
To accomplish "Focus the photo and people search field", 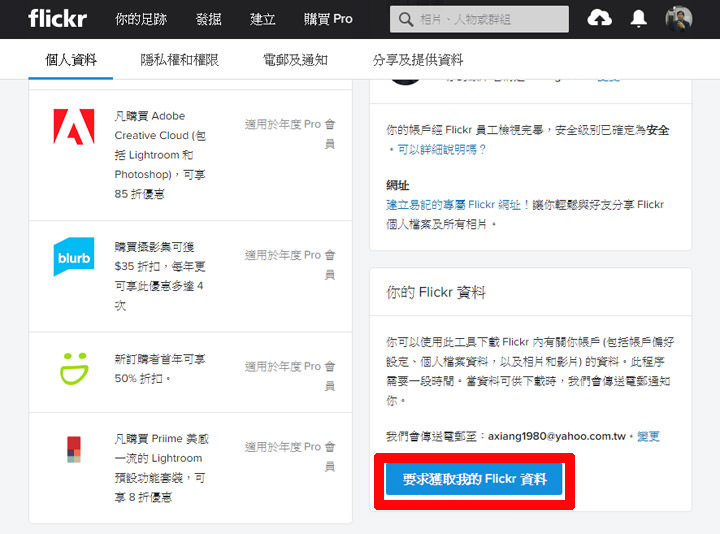I will [x=479, y=19].
